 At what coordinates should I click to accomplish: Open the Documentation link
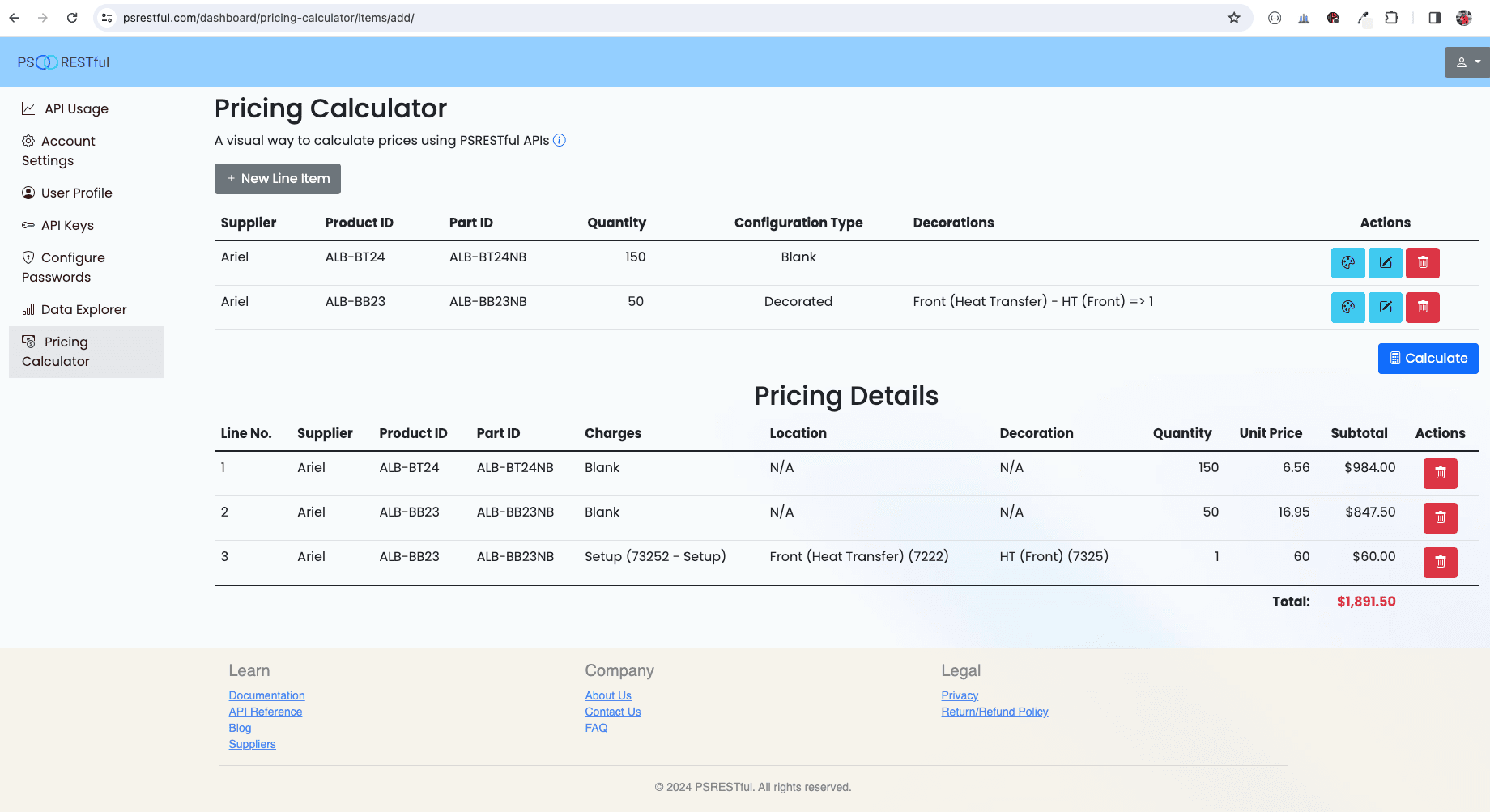(266, 695)
